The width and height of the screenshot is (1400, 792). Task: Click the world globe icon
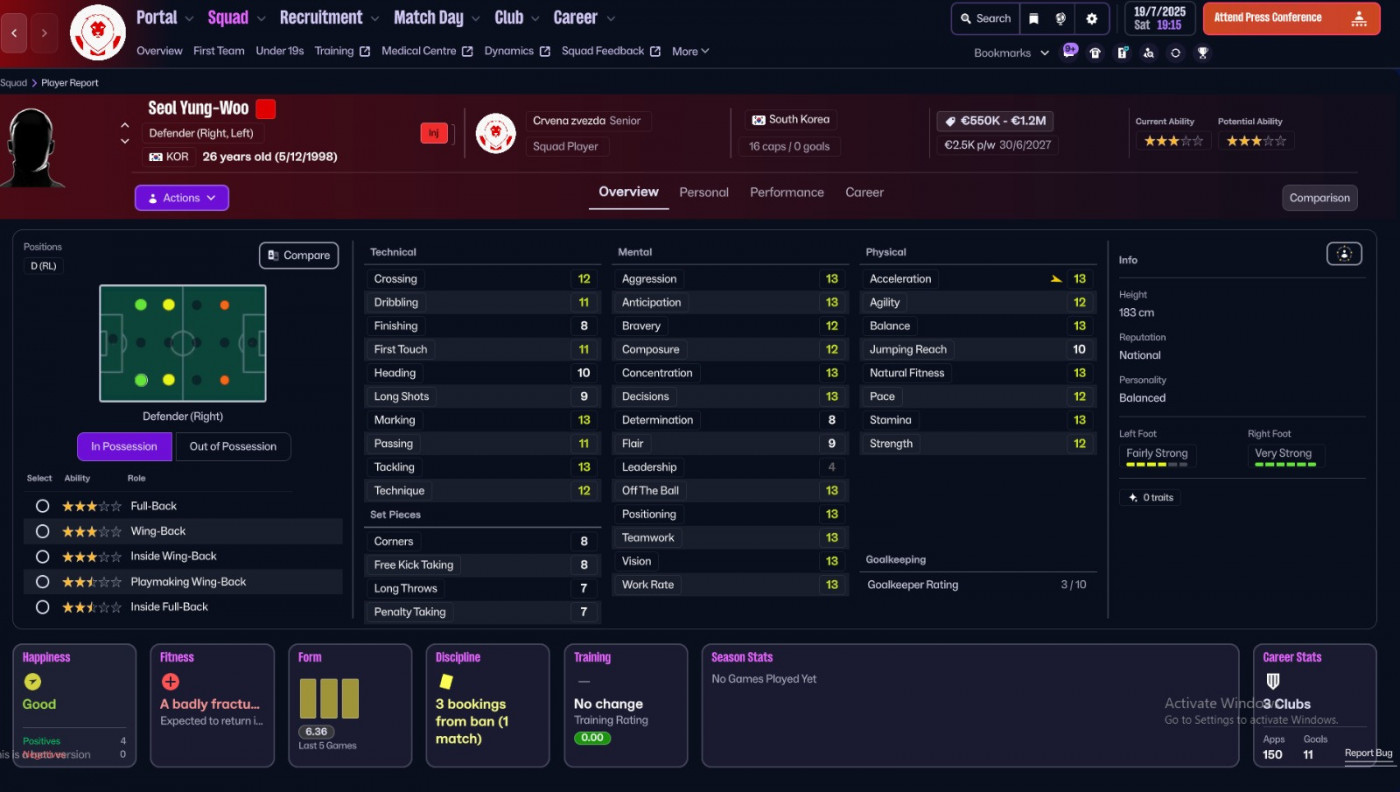(x=1061, y=18)
